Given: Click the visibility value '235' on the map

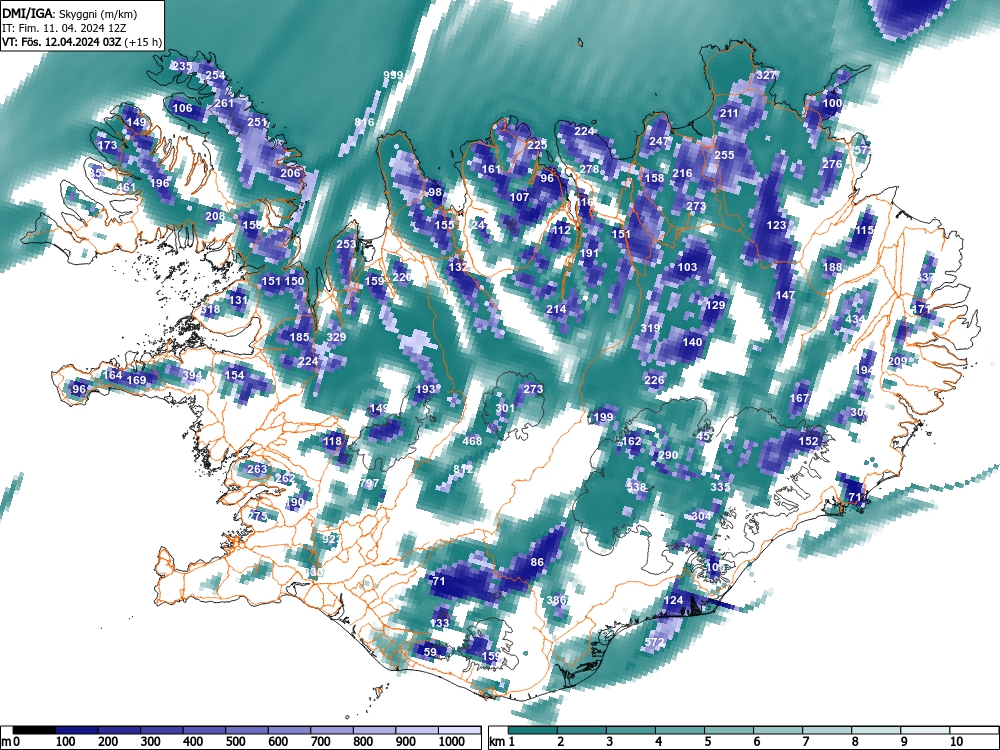Looking at the screenshot, I should (x=182, y=66).
